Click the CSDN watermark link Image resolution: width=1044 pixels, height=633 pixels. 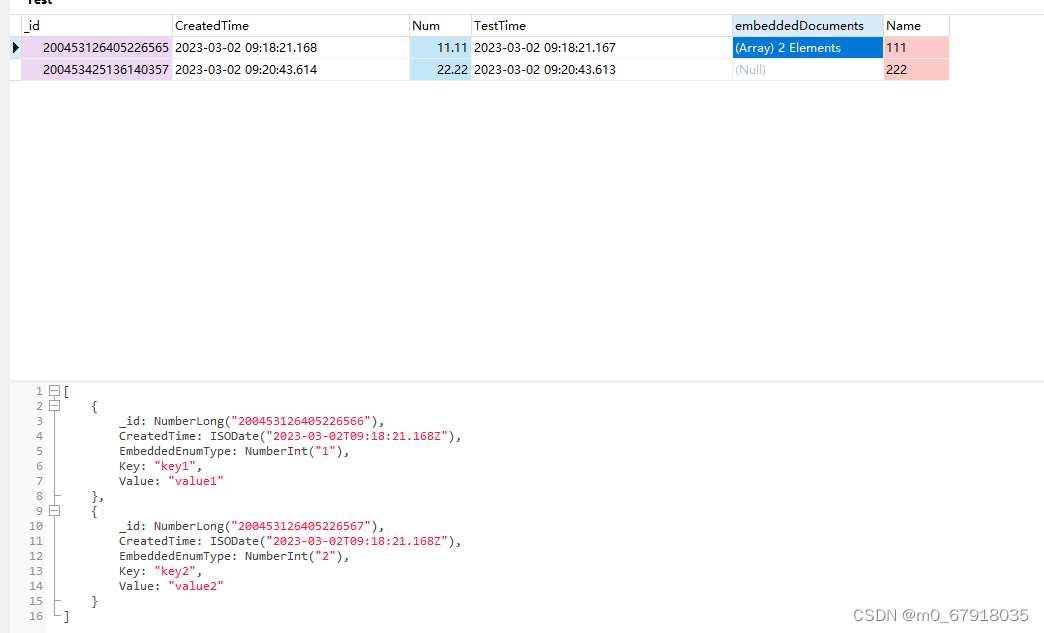pos(941,616)
